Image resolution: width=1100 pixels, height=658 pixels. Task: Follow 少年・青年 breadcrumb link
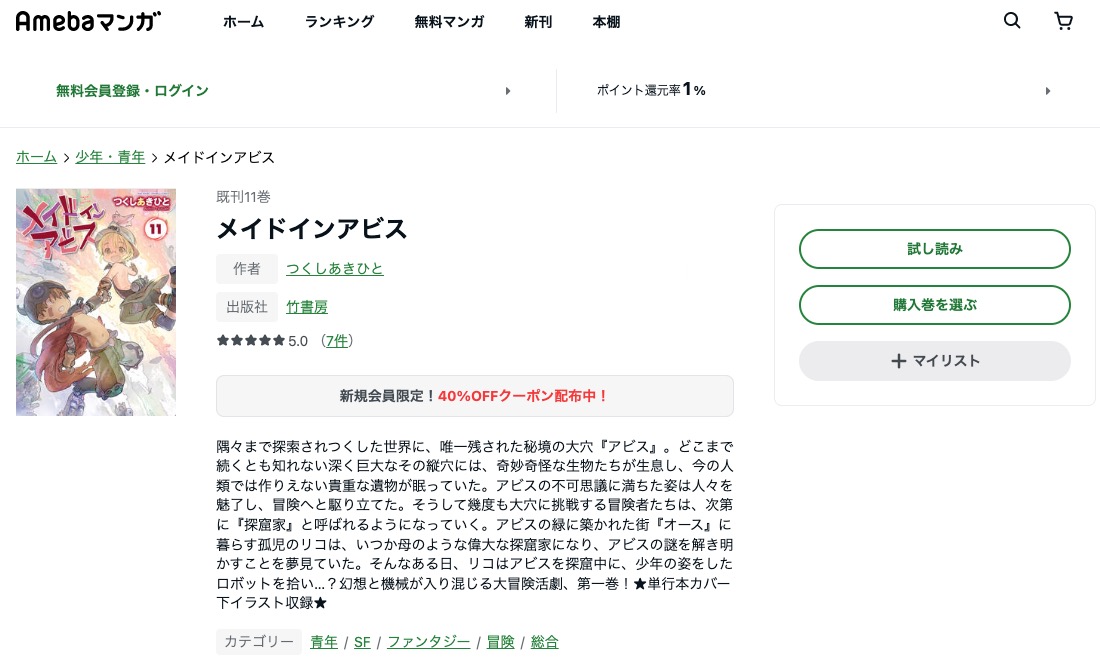[110, 157]
